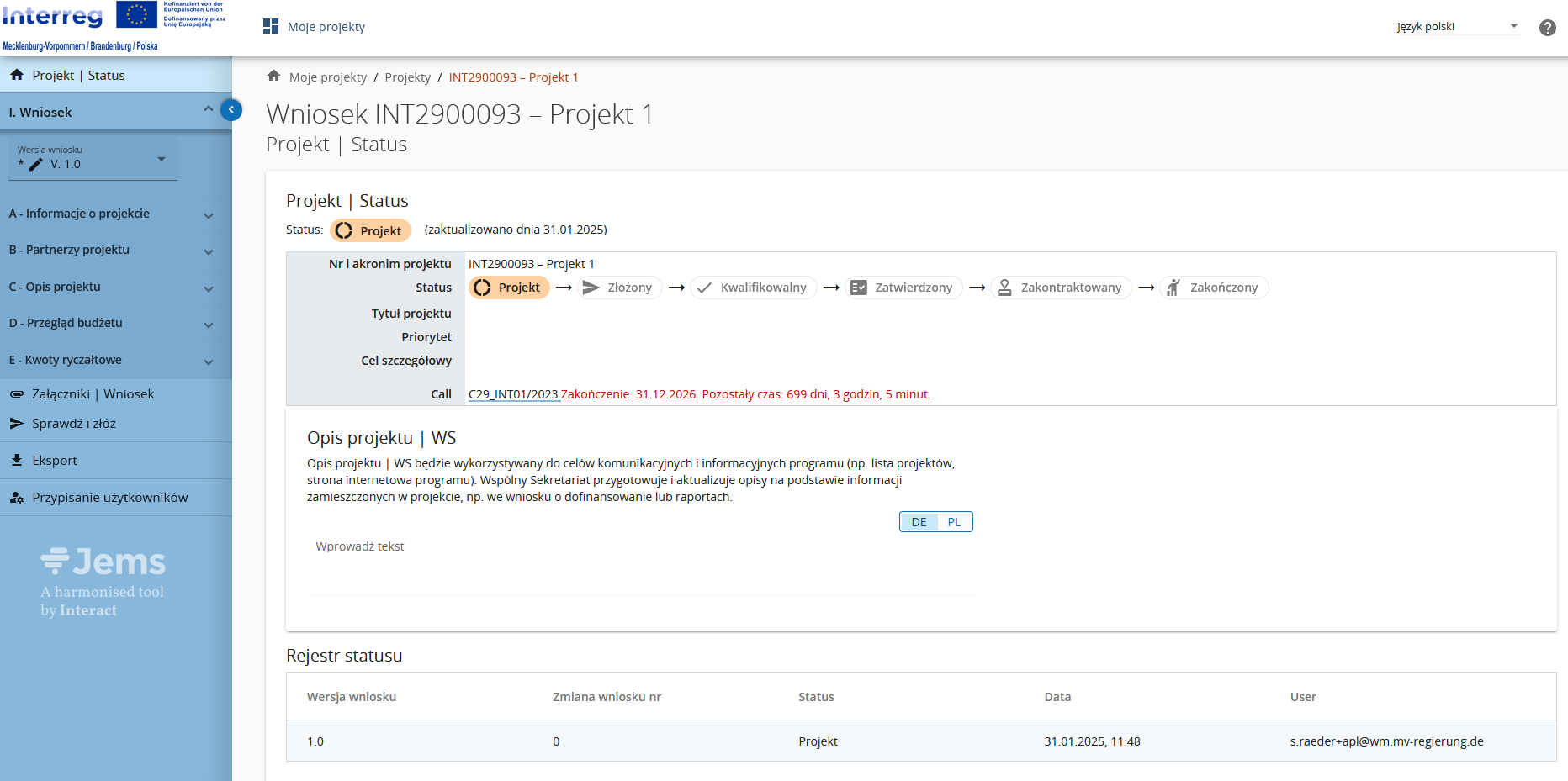Switch description language to PL

pos(954,522)
